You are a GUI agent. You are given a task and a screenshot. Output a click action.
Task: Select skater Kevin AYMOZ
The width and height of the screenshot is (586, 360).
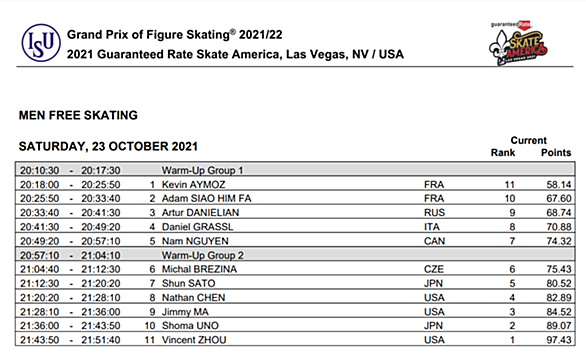click(x=193, y=185)
